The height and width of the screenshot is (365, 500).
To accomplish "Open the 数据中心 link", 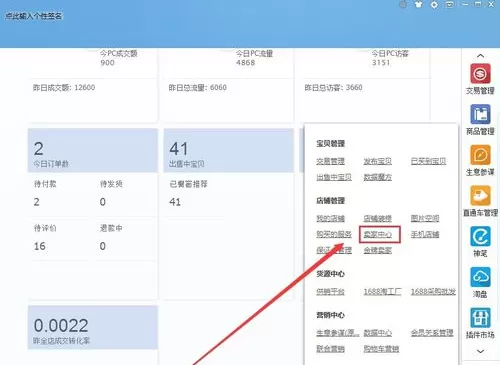I will coord(378,333).
